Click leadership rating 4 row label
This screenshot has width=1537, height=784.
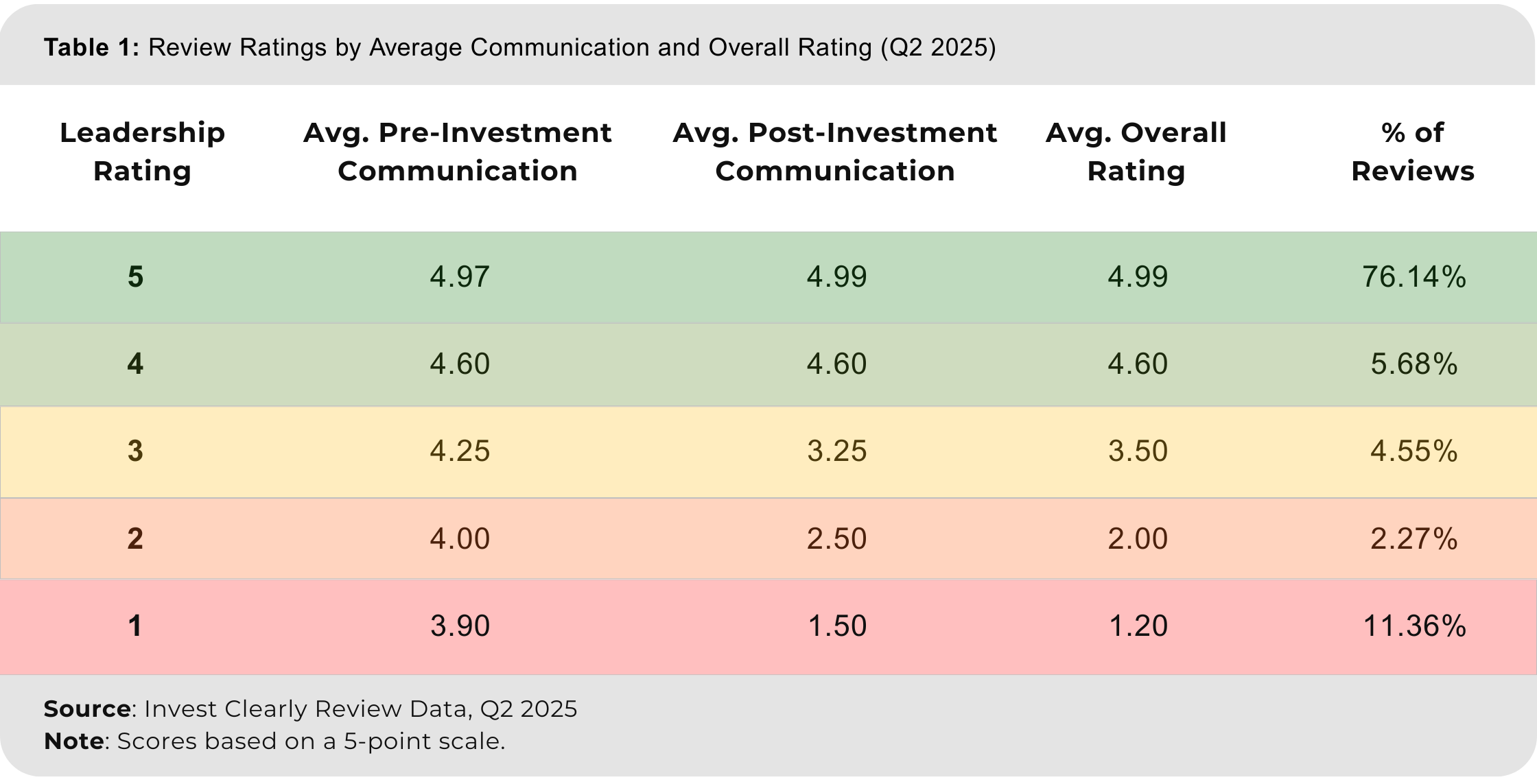pos(136,364)
